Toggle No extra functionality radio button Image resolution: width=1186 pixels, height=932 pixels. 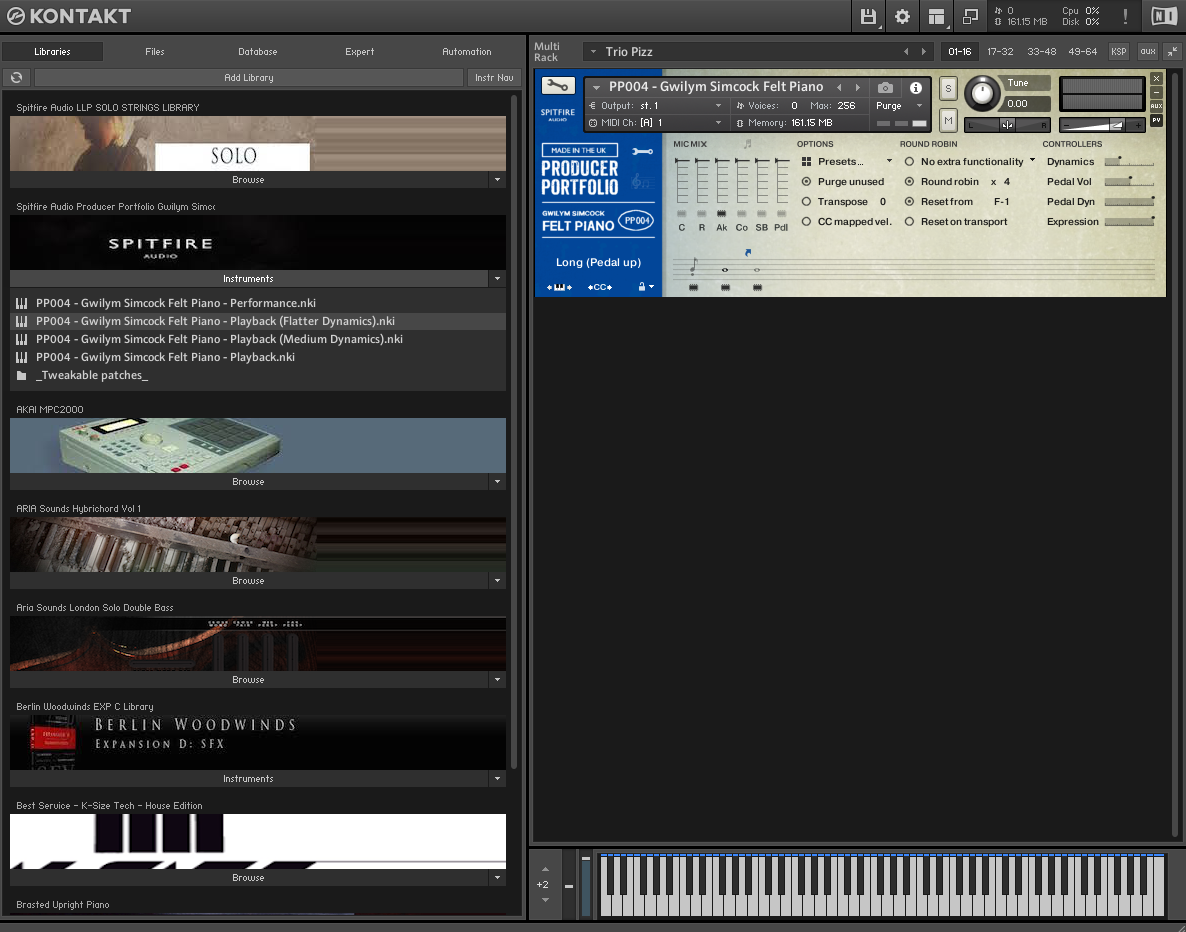(x=909, y=162)
